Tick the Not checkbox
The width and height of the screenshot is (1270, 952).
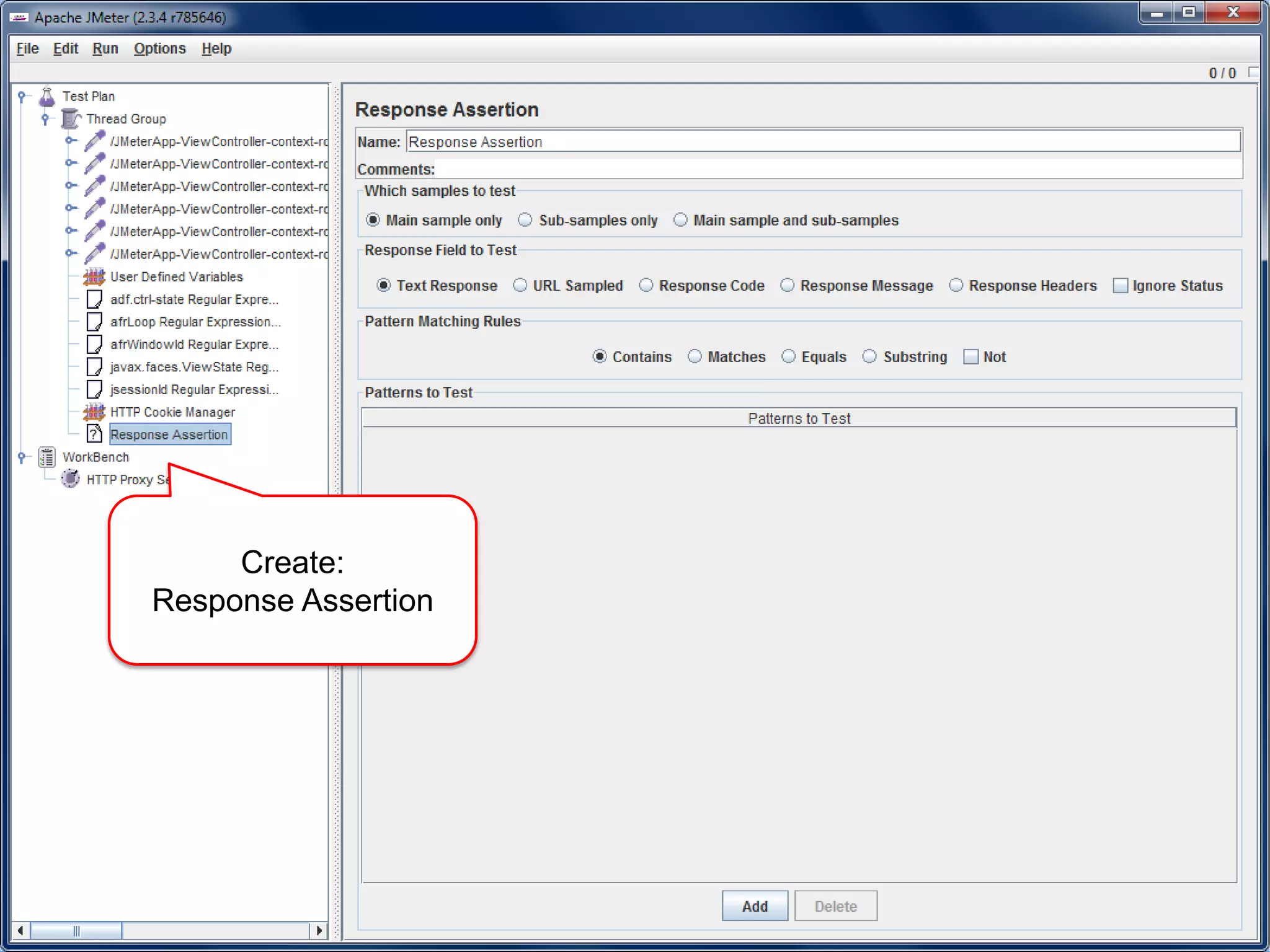click(x=971, y=357)
